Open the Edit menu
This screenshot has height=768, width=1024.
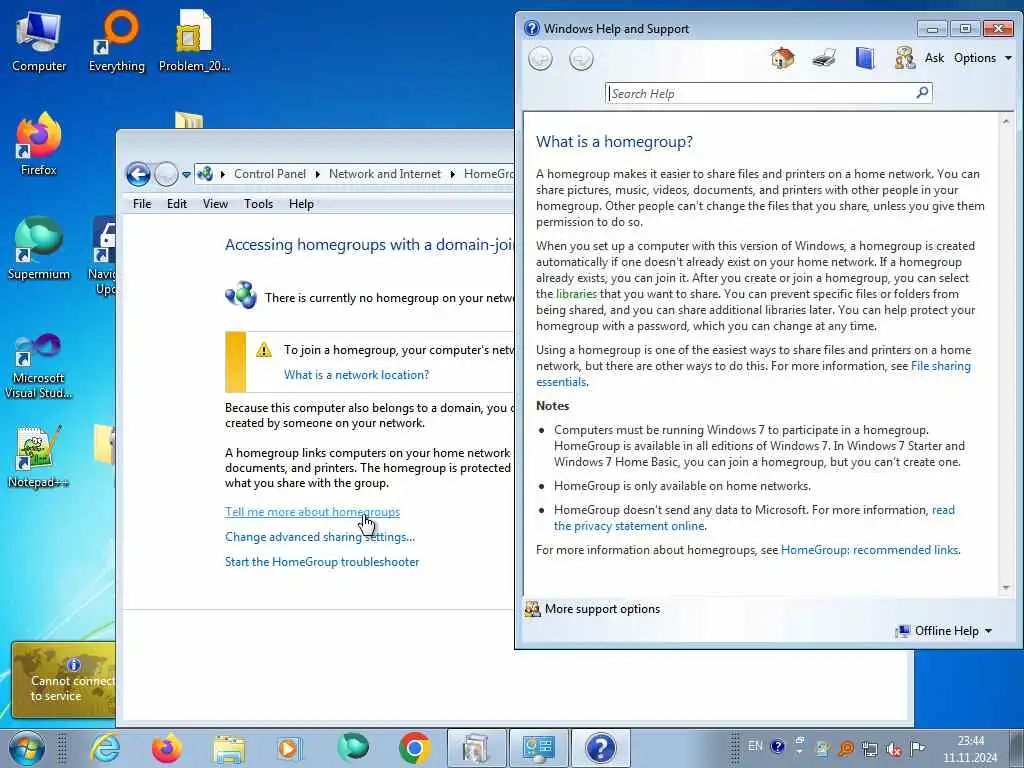click(177, 204)
